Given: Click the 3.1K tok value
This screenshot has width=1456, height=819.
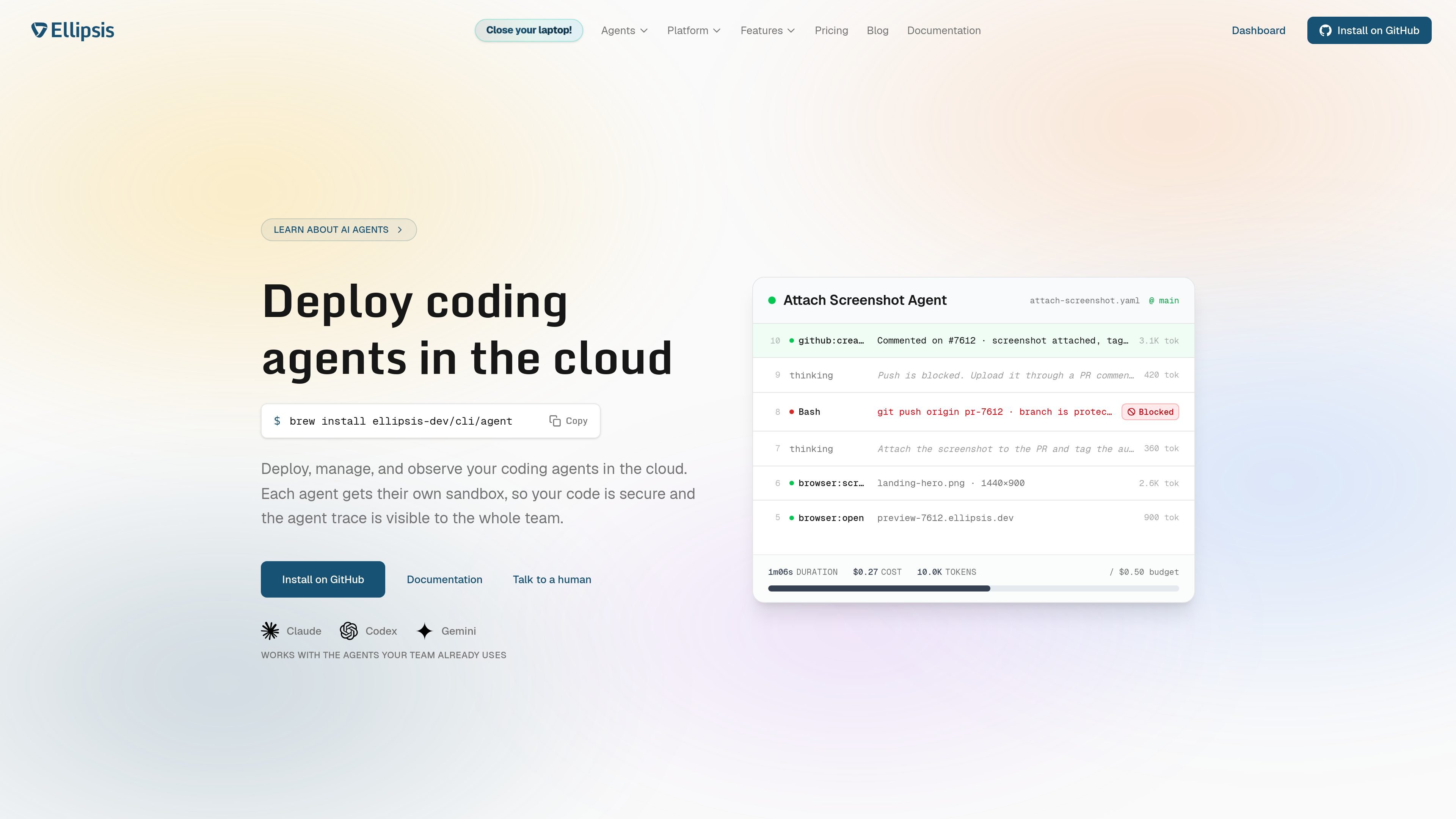Looking at the screenshot, I should coord(1159,341).
